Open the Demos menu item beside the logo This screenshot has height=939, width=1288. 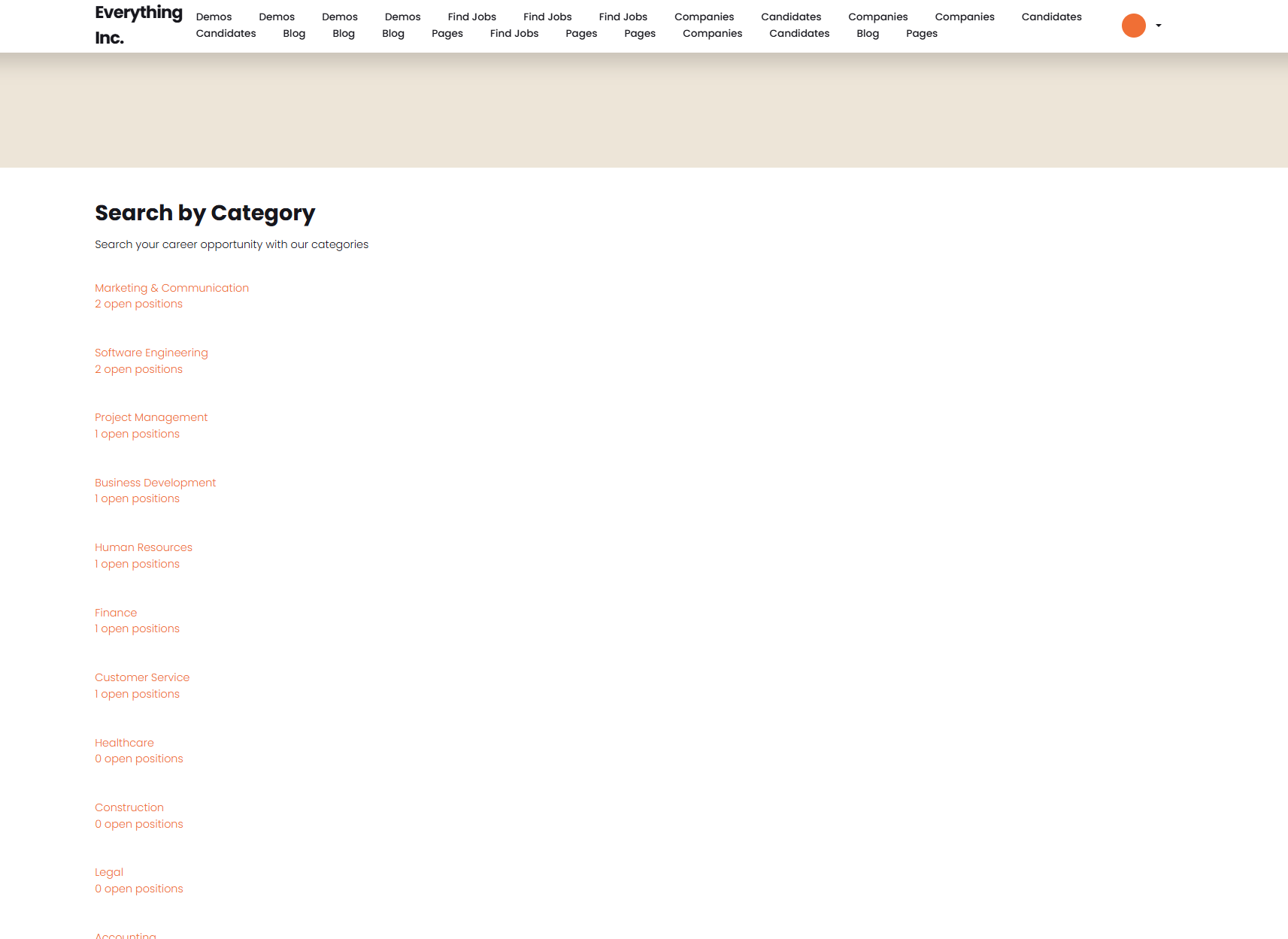pyautogui.click(x=214, y=17)
